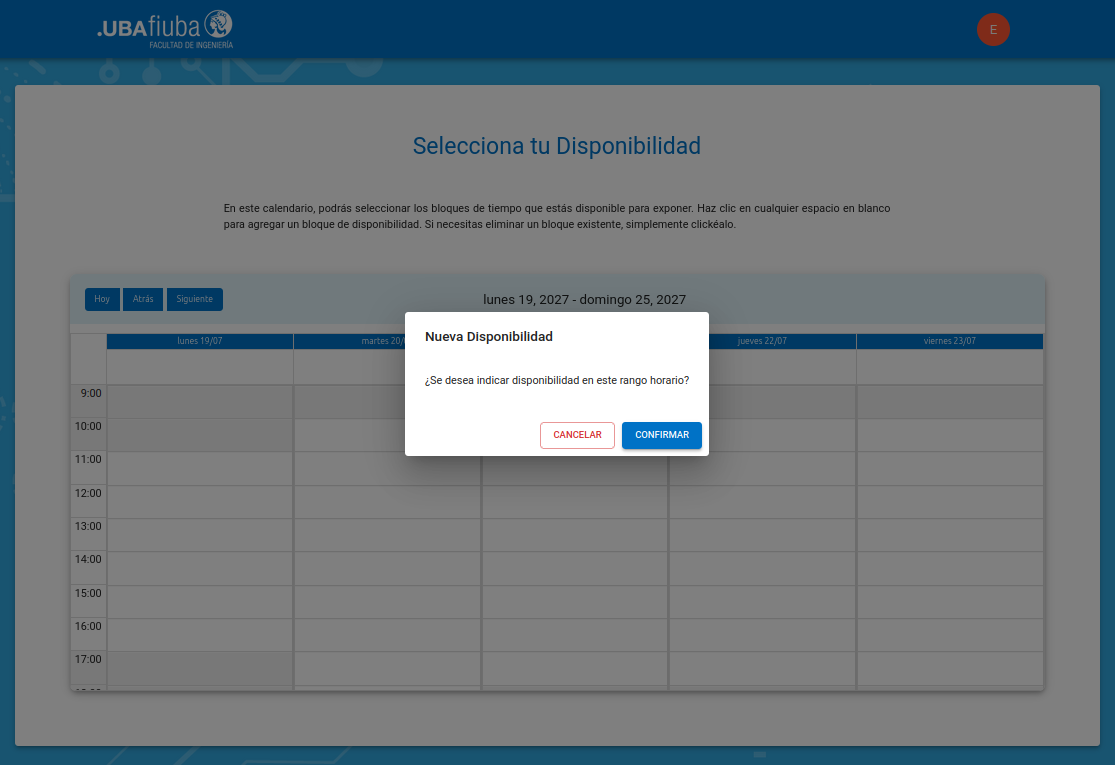Viewport: 1115px width, 765px height.
Task: Jump to today with Hoy button
Action: coord(102,299)
